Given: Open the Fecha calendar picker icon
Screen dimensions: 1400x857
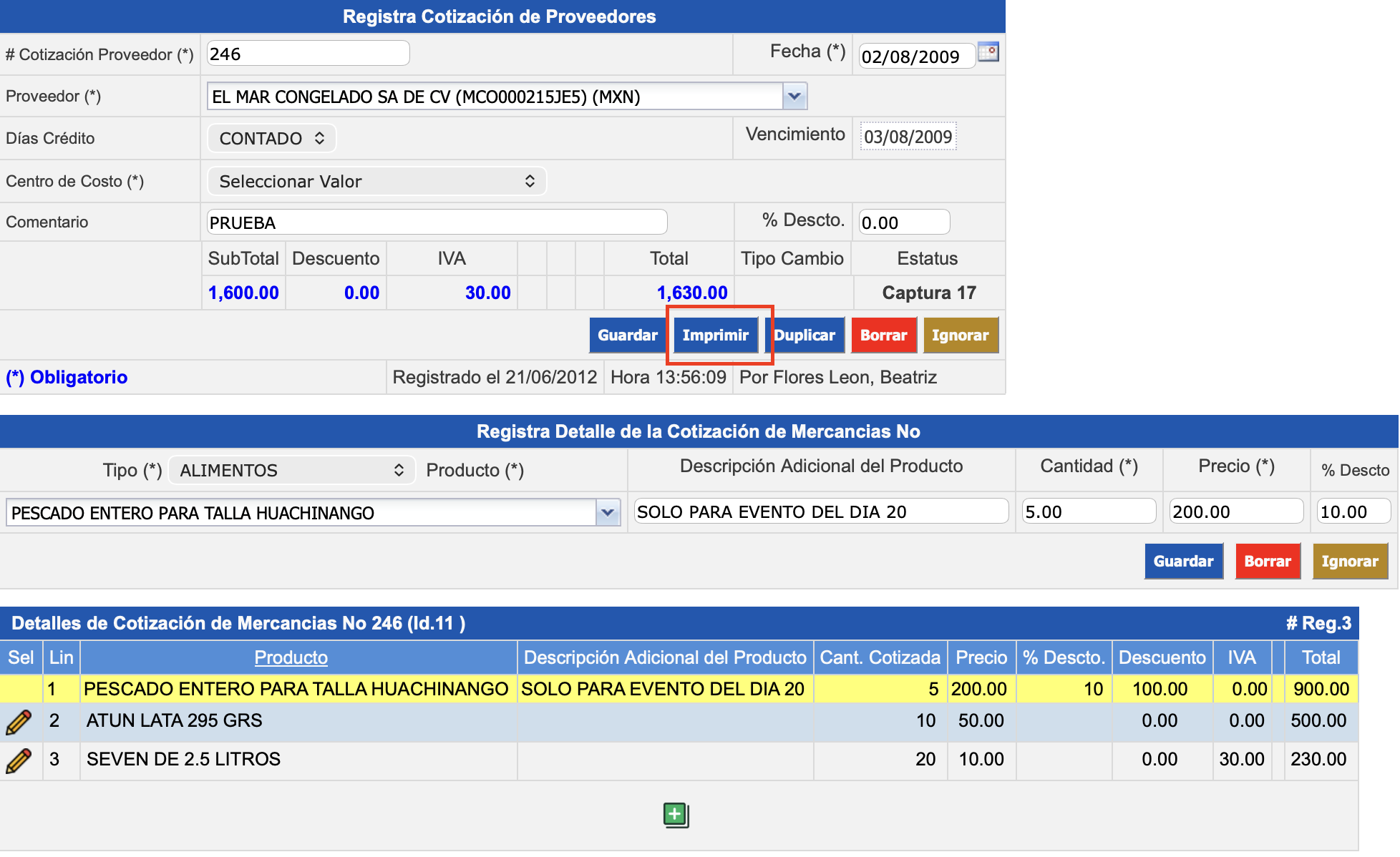Looking at the screenshot, I should tap(988, 52).
